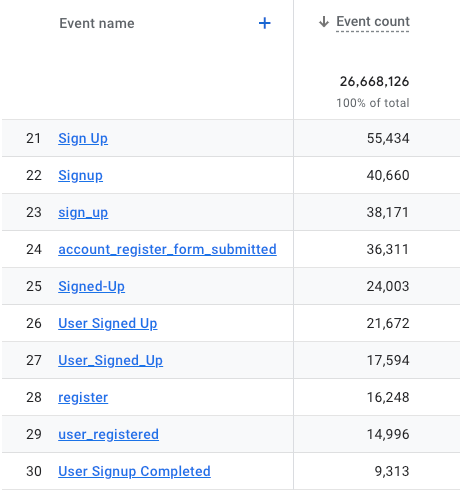Viewport: 460px width, 490px height.
Task: Open the Sign Up event link
Action: (83, 138)
